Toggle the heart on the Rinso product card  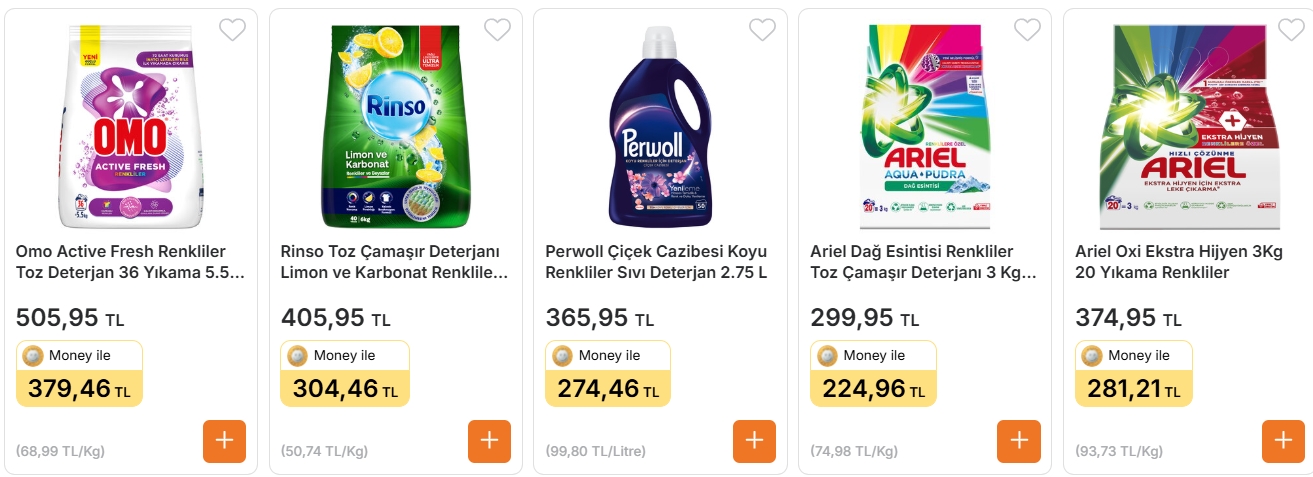click(497, 30)
